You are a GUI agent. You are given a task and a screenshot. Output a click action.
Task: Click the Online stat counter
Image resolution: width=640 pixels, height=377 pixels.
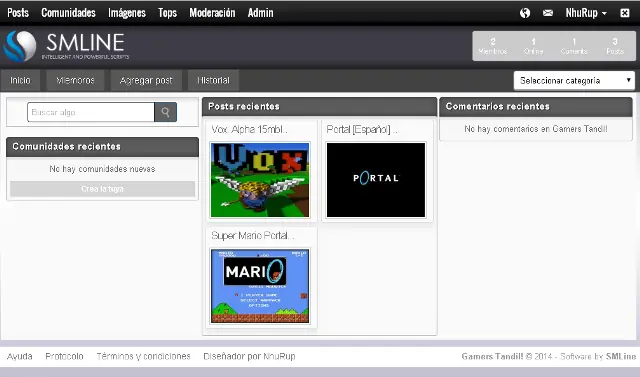tap(533, 46)
